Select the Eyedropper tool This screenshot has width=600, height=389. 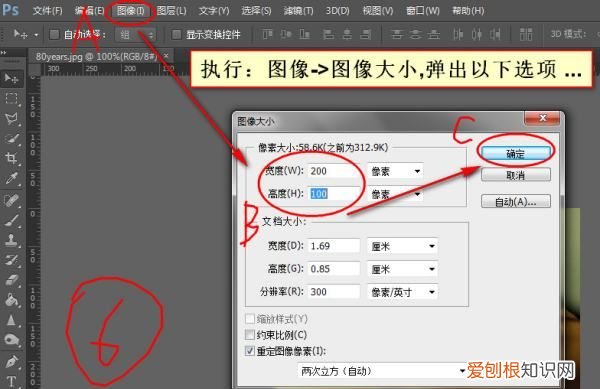pos(11,178)
